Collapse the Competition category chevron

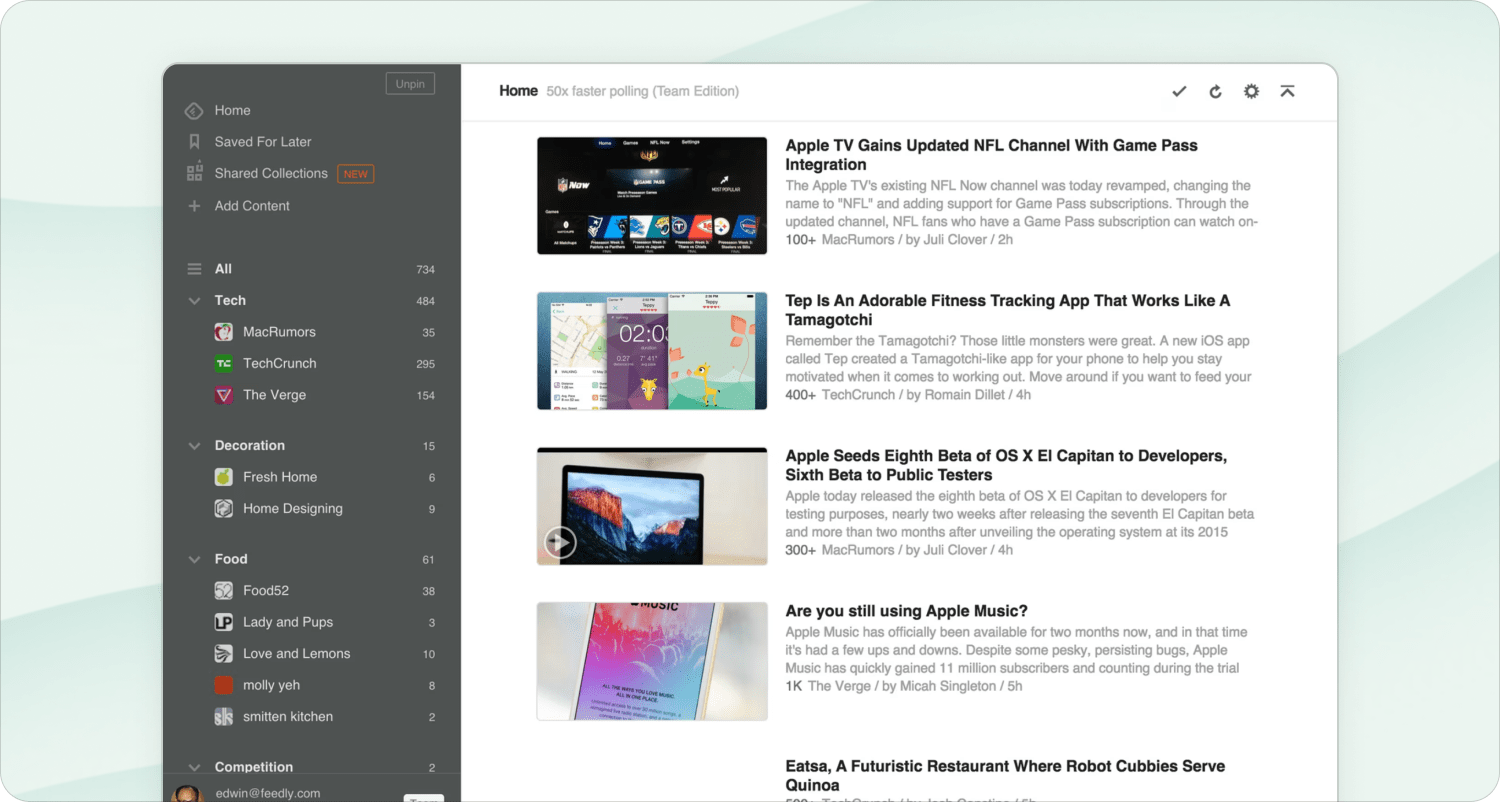click(194, 768)
